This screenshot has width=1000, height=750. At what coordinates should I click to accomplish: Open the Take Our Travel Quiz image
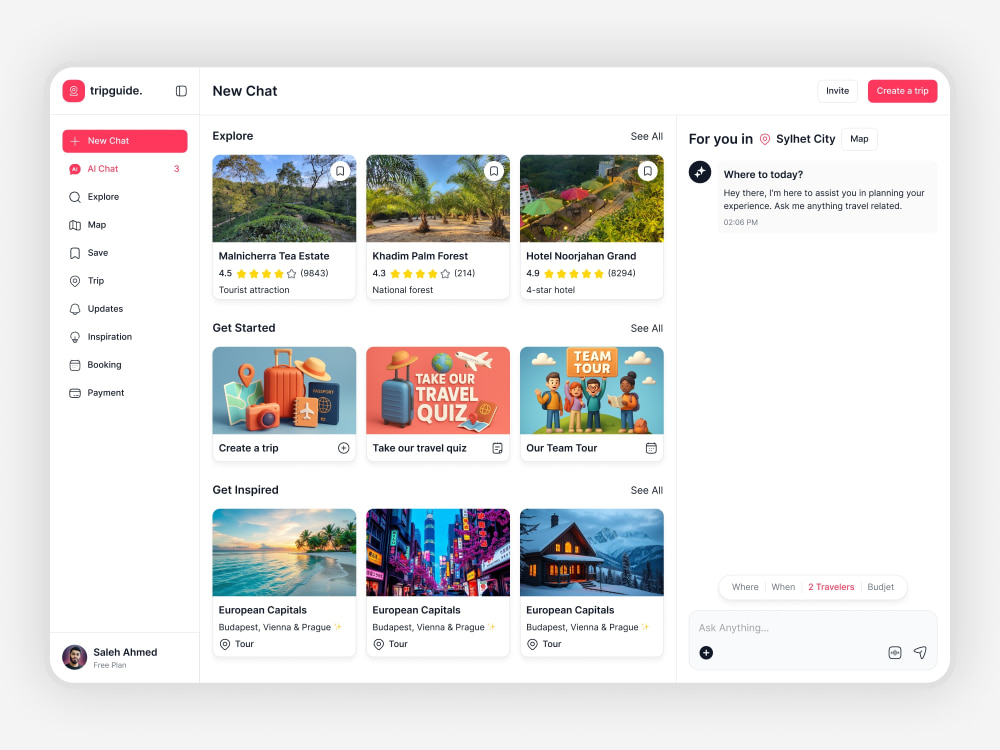(438, 390)
